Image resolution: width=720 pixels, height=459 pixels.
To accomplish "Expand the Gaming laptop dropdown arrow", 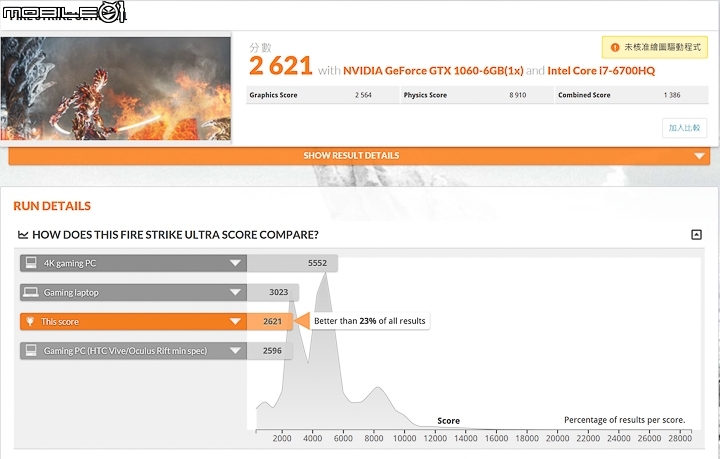I will coord(235,292).
